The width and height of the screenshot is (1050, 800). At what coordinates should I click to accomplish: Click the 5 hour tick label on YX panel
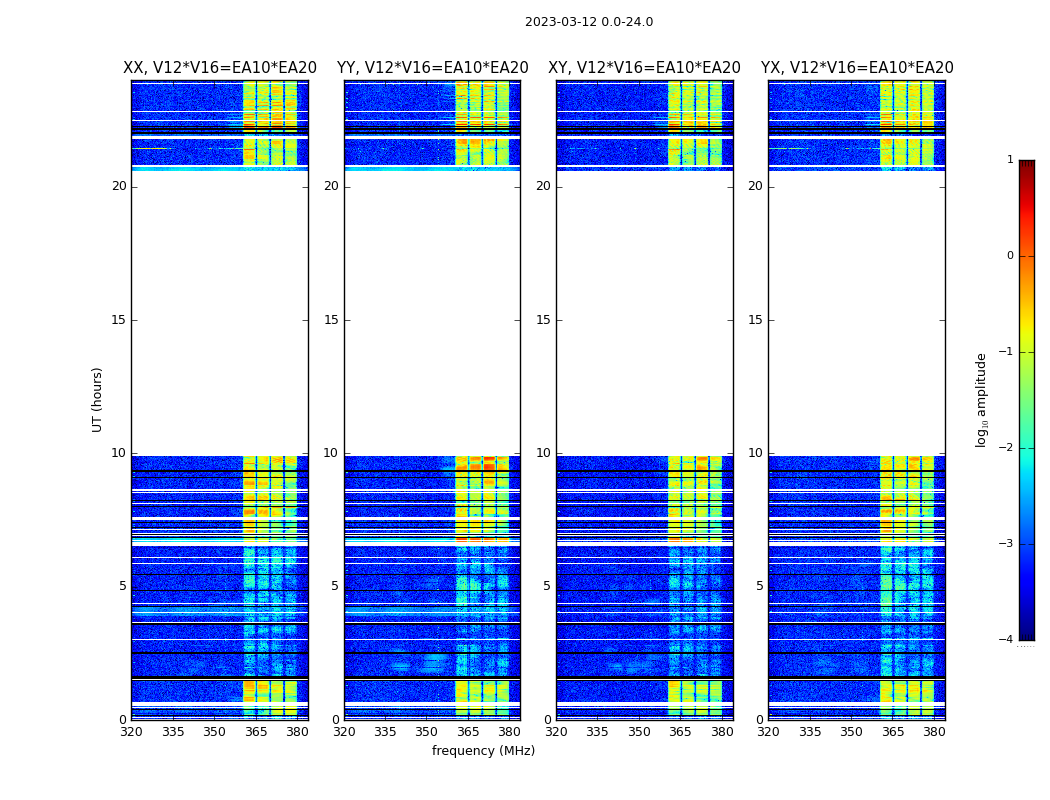coord(759,586)
